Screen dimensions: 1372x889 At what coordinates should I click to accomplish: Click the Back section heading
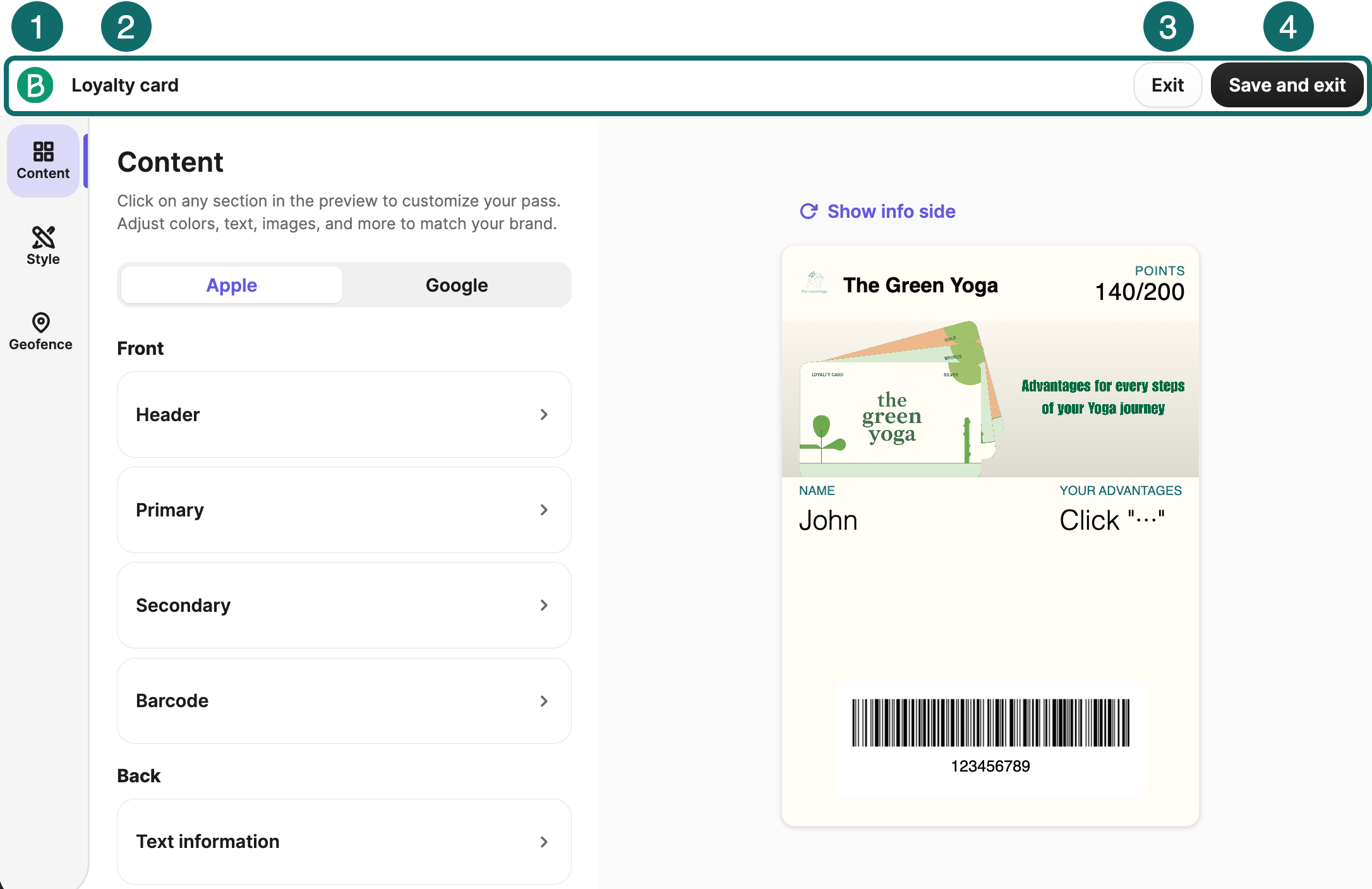pos(139,776)
